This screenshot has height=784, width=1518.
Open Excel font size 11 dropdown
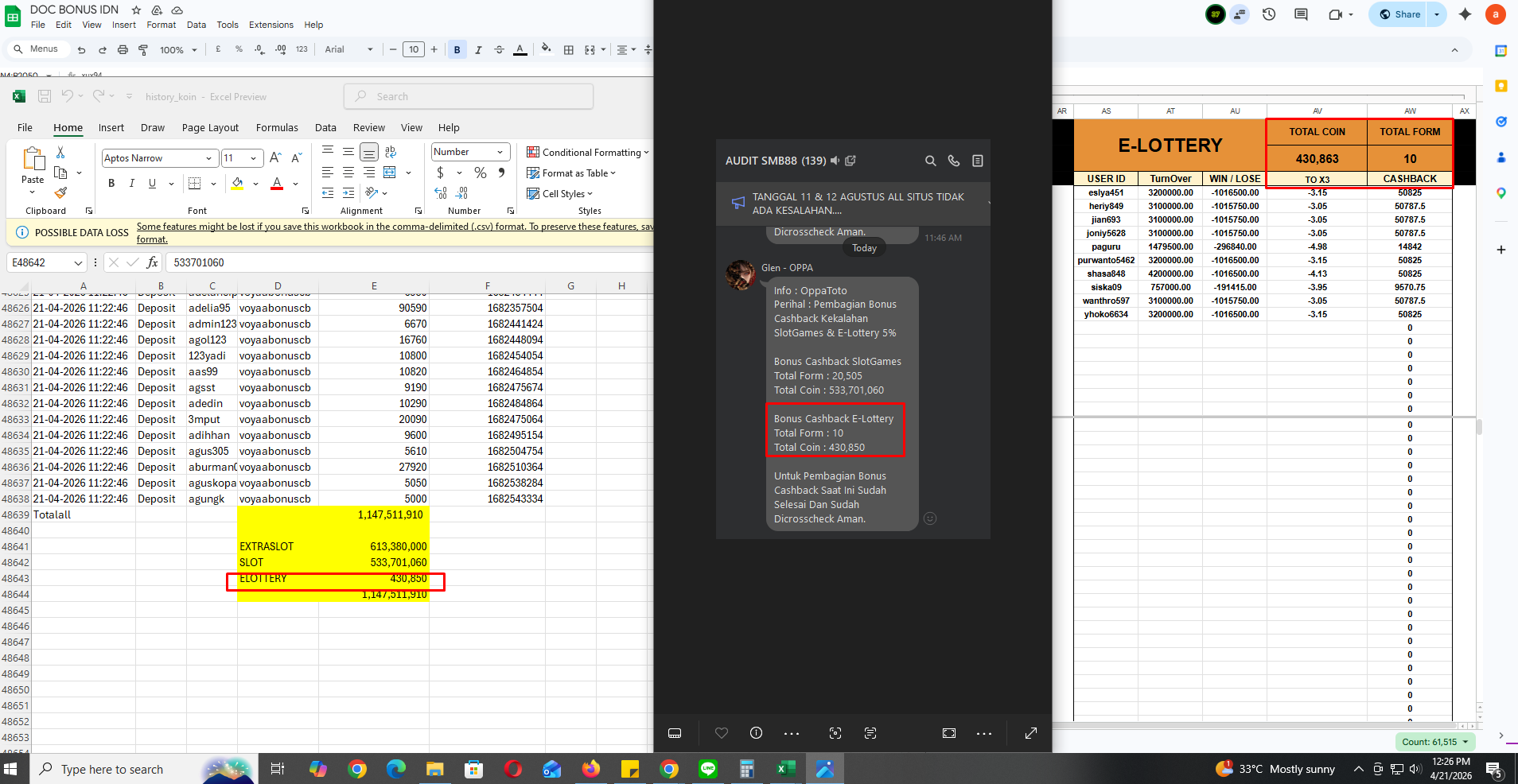click(x=254, y=158)
